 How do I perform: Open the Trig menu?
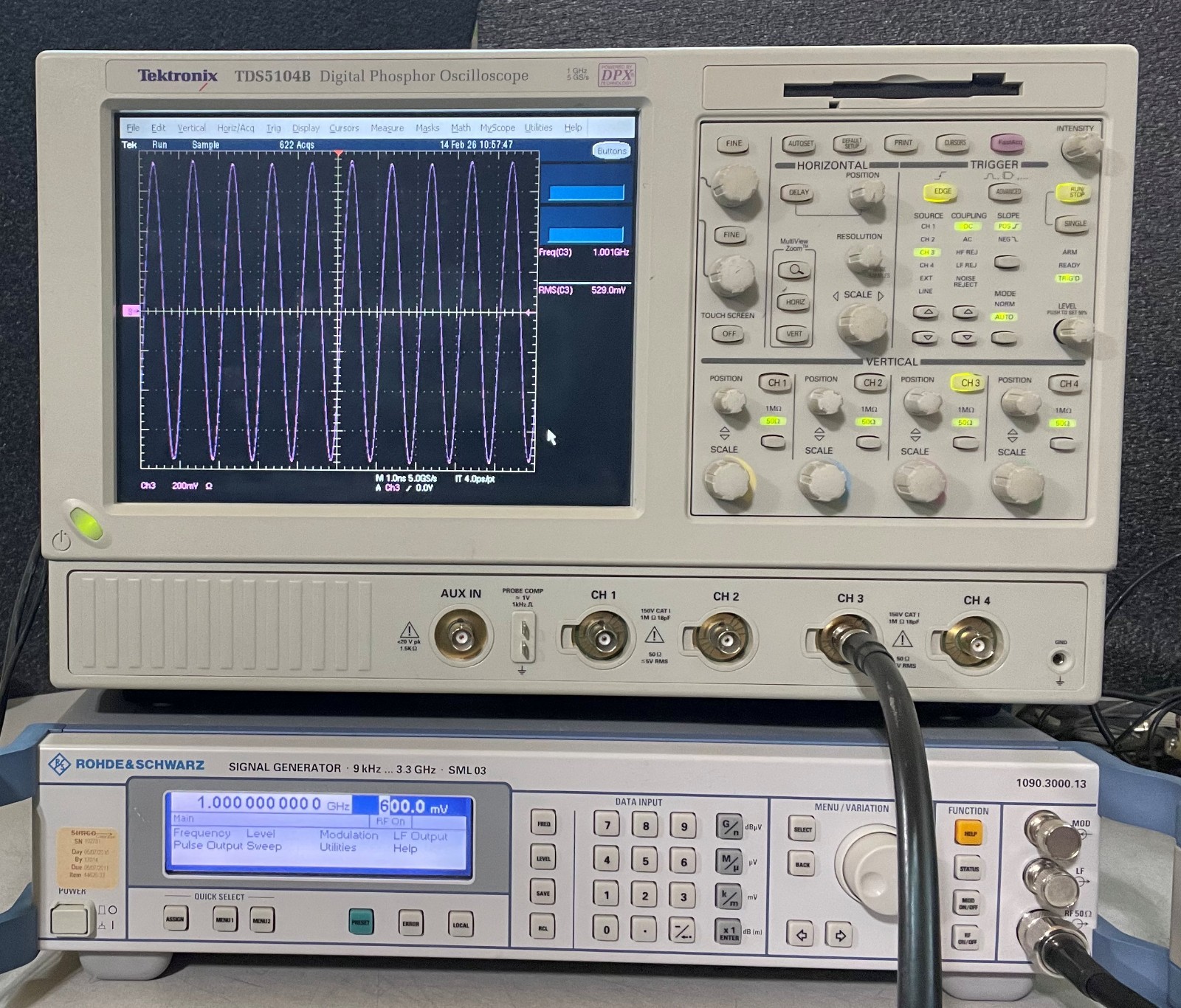click(x=273, y=128)
